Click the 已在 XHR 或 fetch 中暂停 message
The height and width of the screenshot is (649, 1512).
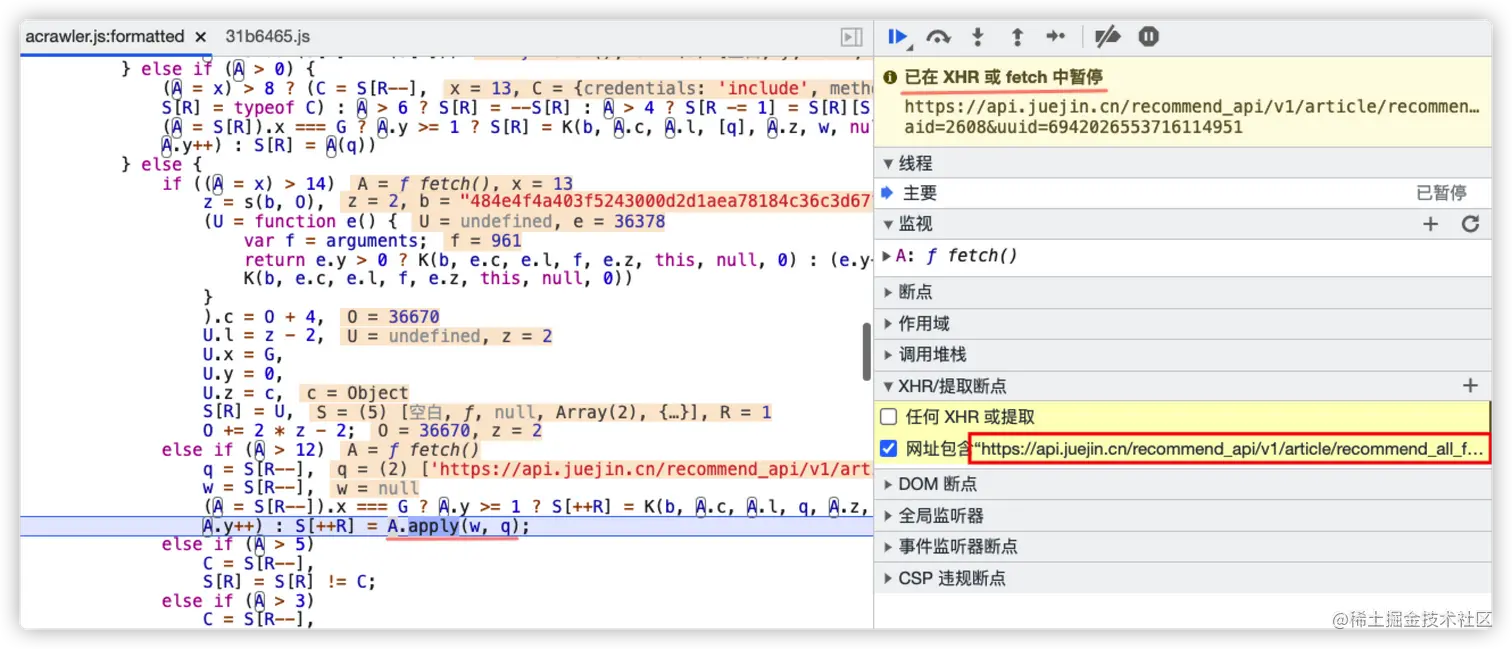pos(1004,77)
